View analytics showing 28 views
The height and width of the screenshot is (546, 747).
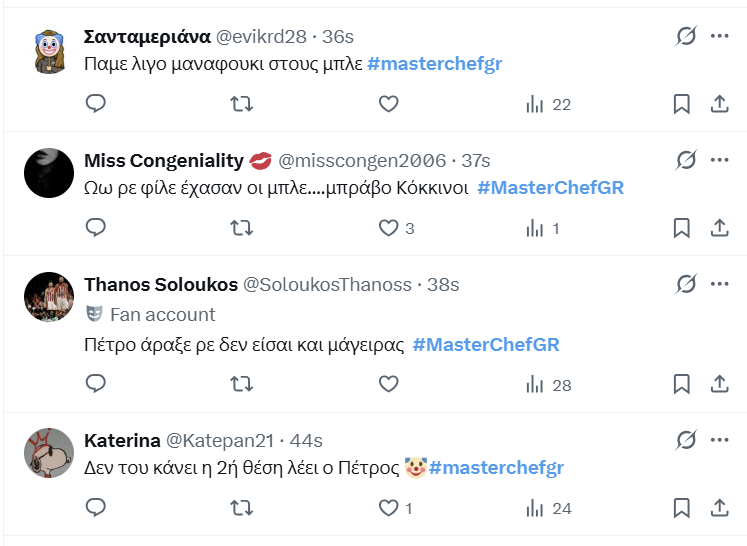point(548,384)
